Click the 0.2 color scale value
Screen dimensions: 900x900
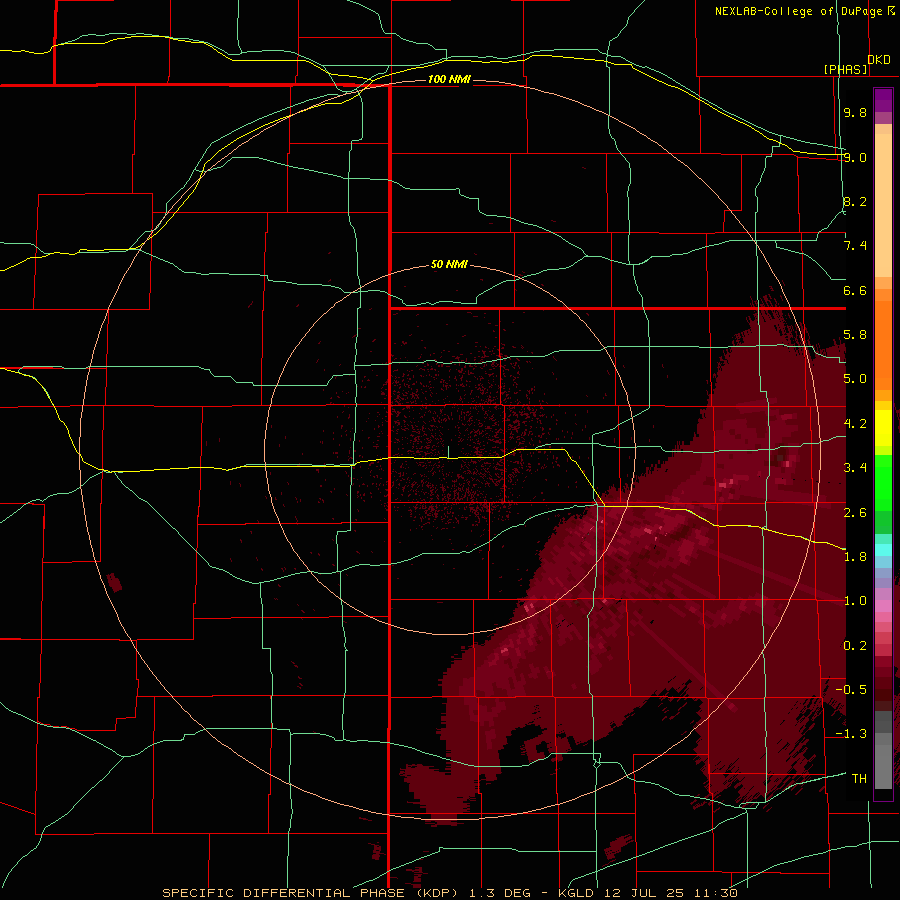click(855, 646)
